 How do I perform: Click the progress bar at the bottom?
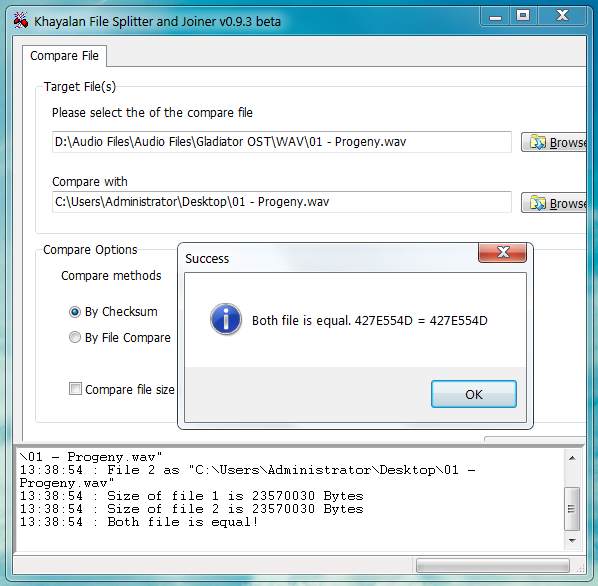point(493,565)
